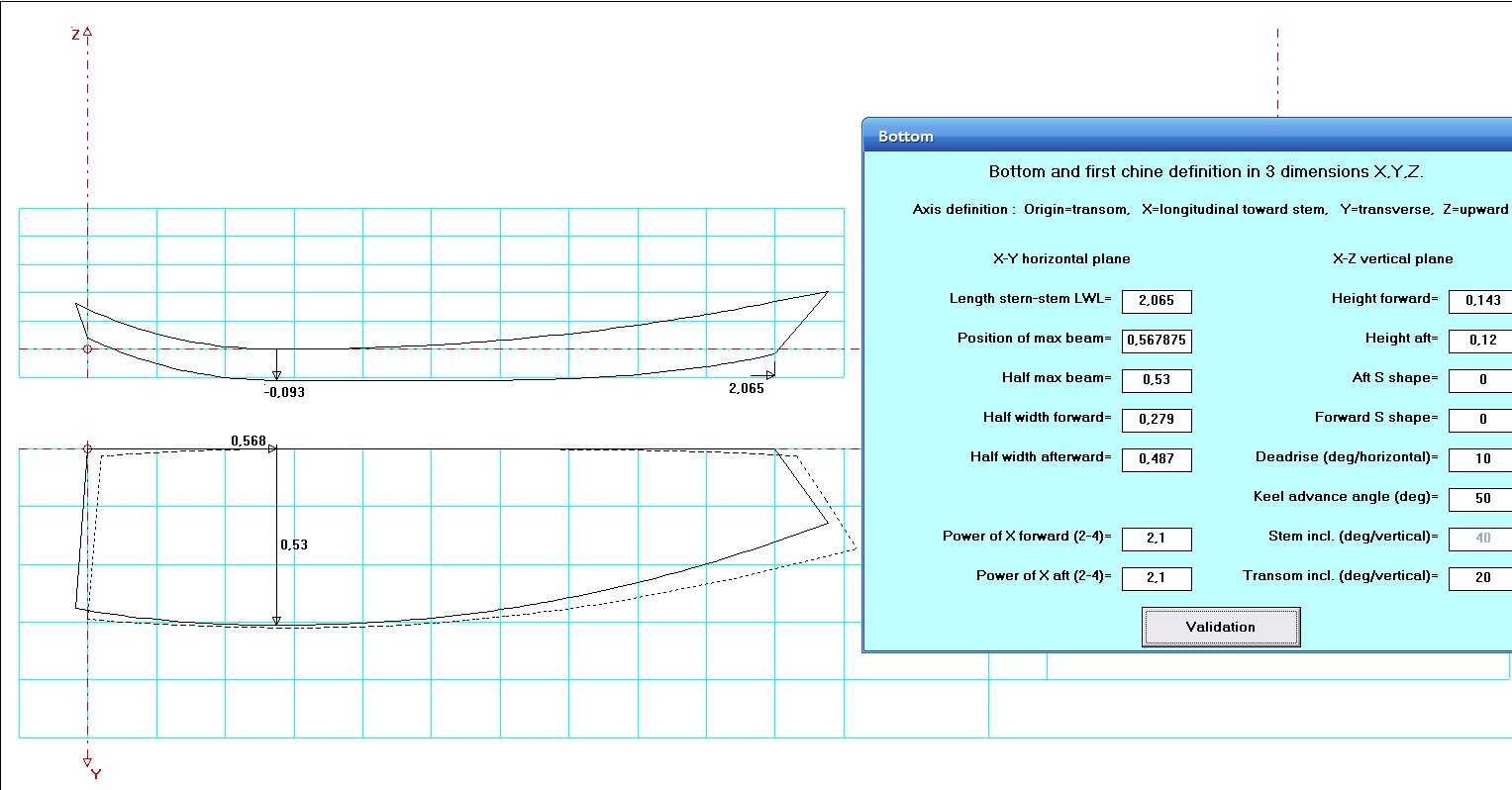This screenshot has width=1512, height=790.
Task: Select the Power of X aft field
Action: (x=1156, y=578)
